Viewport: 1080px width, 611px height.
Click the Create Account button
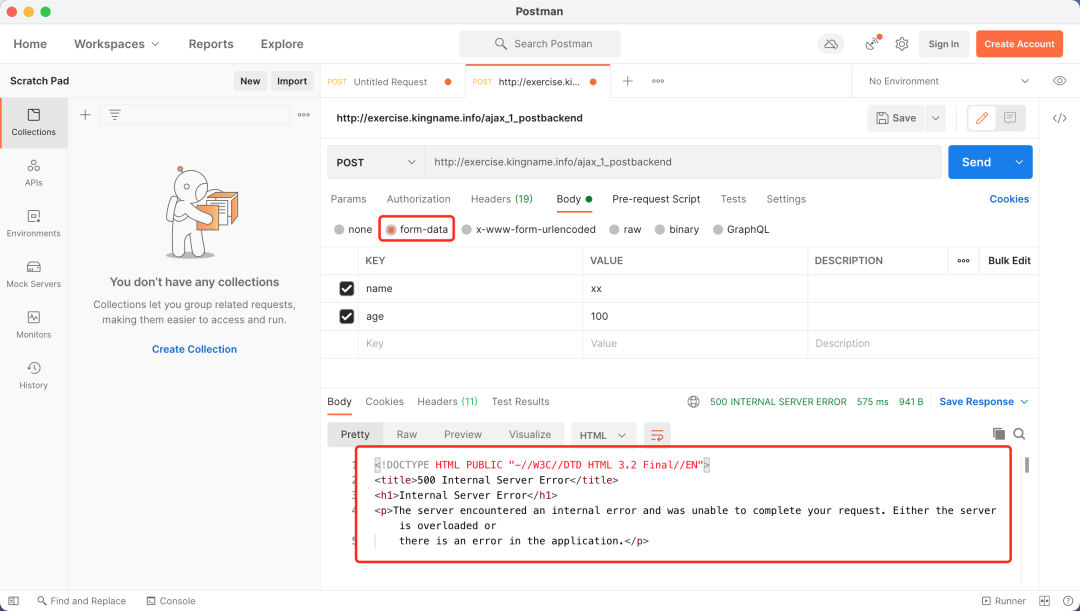pyautogui.click(x=1019, y=44)
